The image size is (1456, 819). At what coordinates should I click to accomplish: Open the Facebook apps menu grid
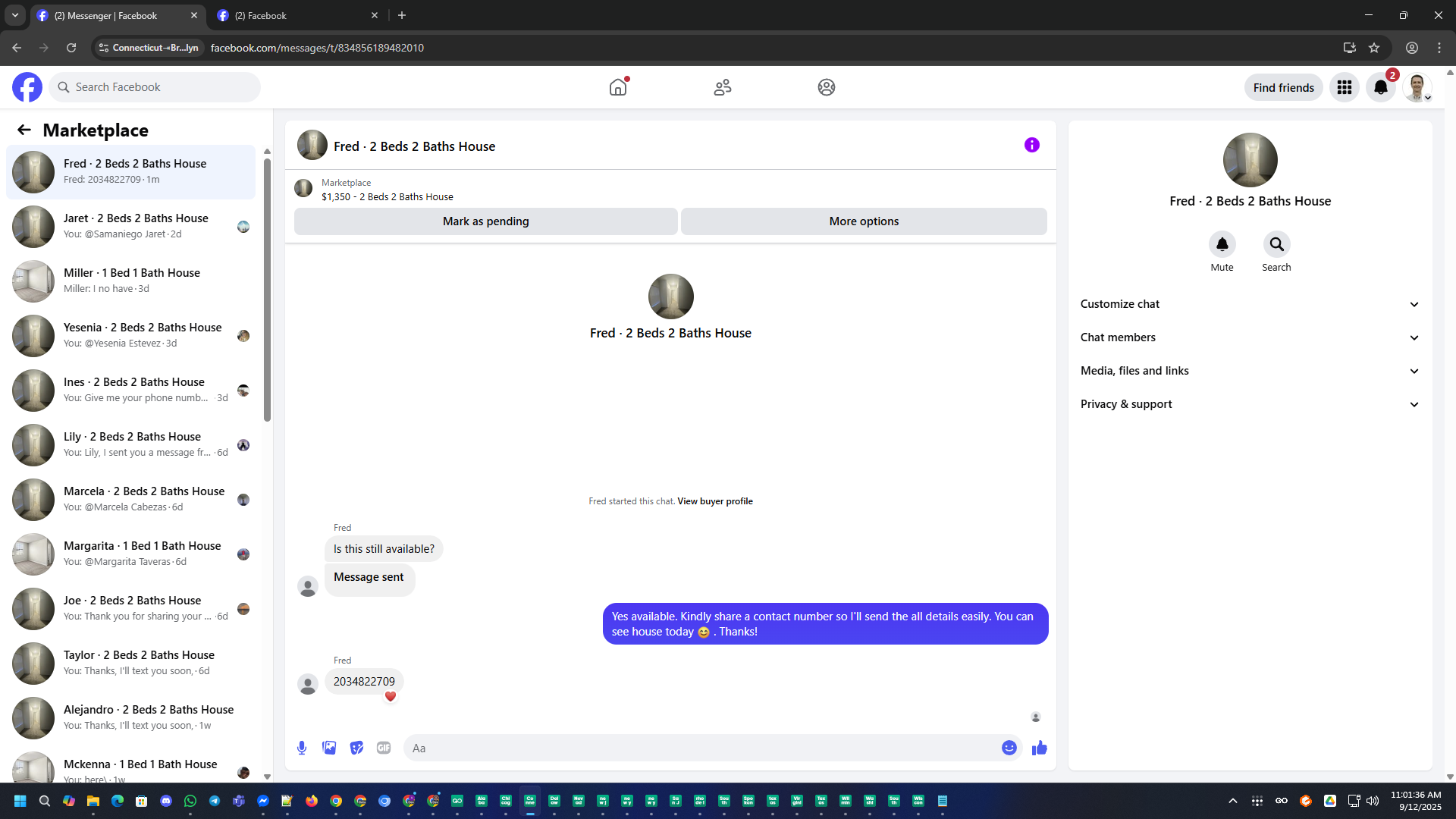(1344, 87)
